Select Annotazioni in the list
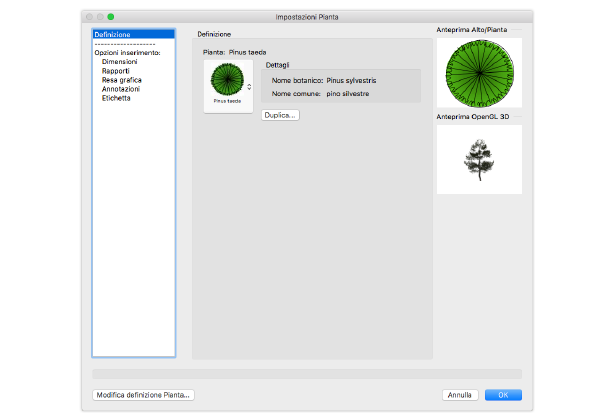The width and height of the screenshot is (616, 418). pos(121,89)
